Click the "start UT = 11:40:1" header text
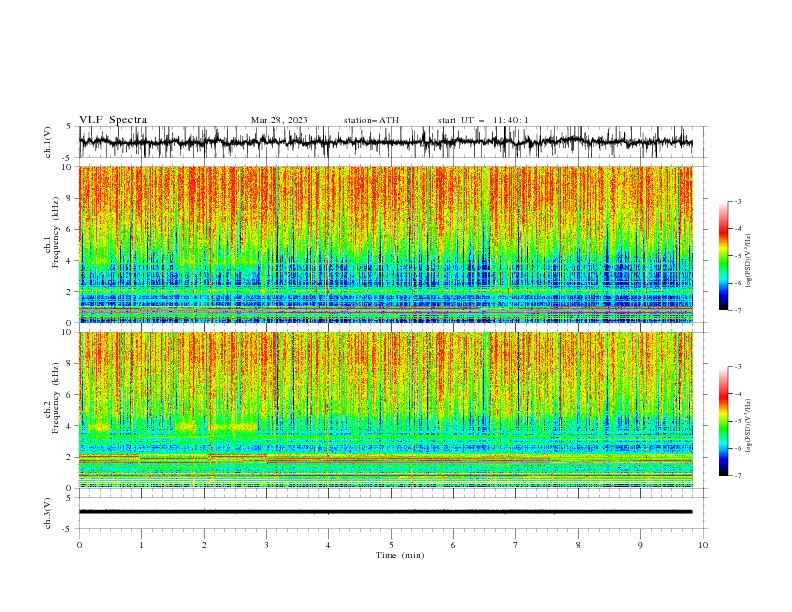 [x=483, y=120]
